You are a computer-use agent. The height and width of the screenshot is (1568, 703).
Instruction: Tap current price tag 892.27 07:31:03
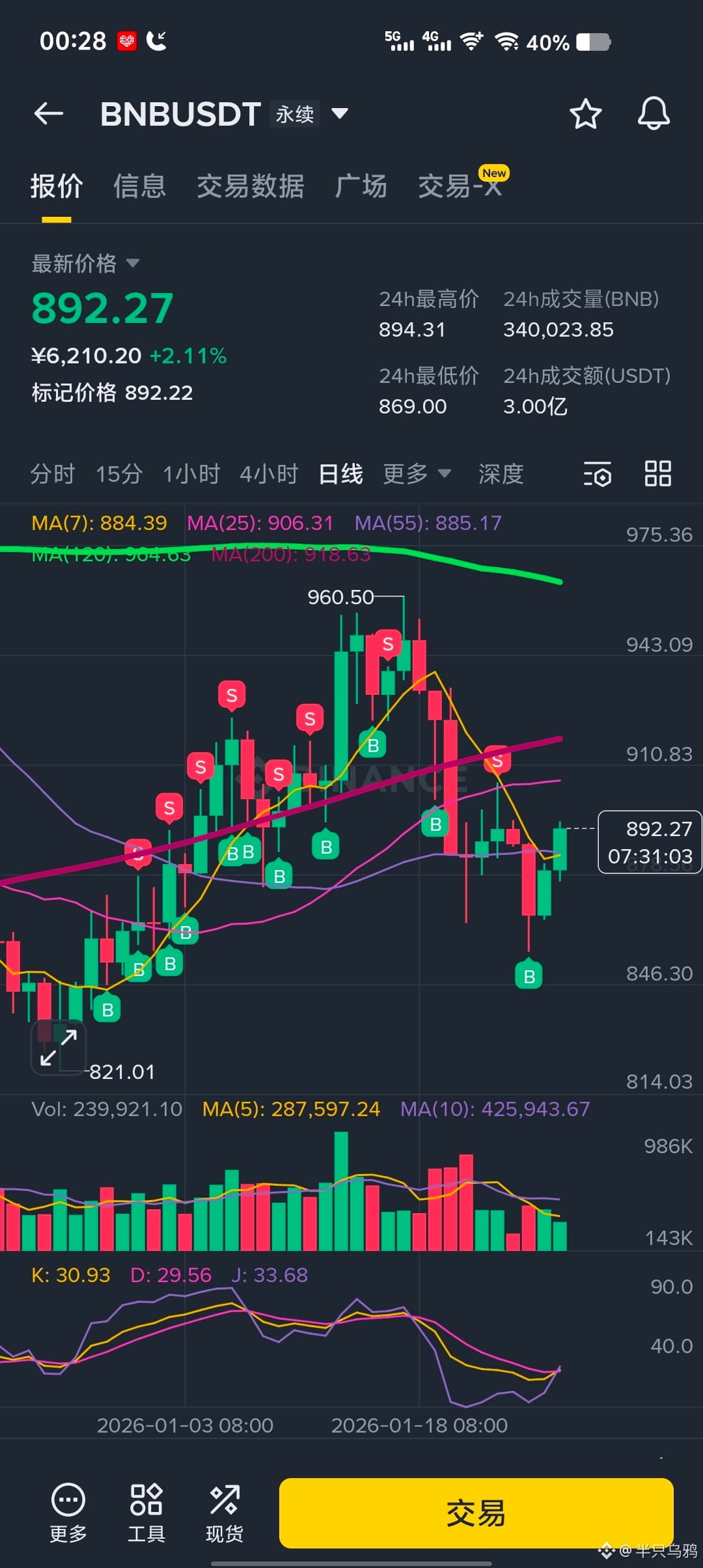coord(650,842)
